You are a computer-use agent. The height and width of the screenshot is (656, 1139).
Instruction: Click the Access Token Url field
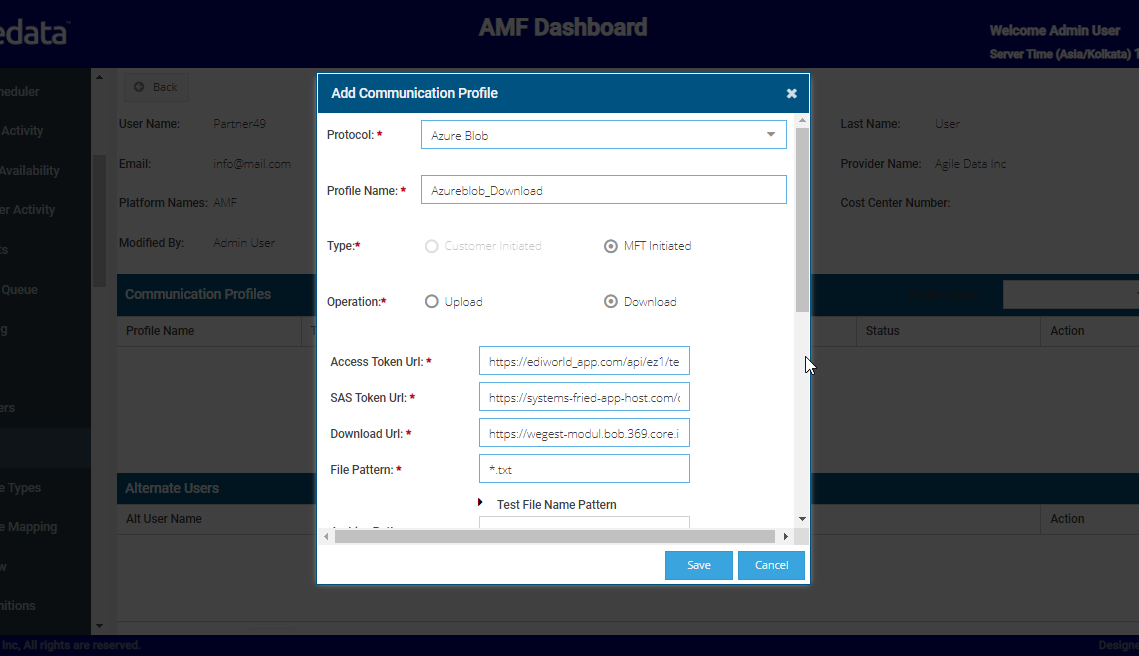coord(584,362)
